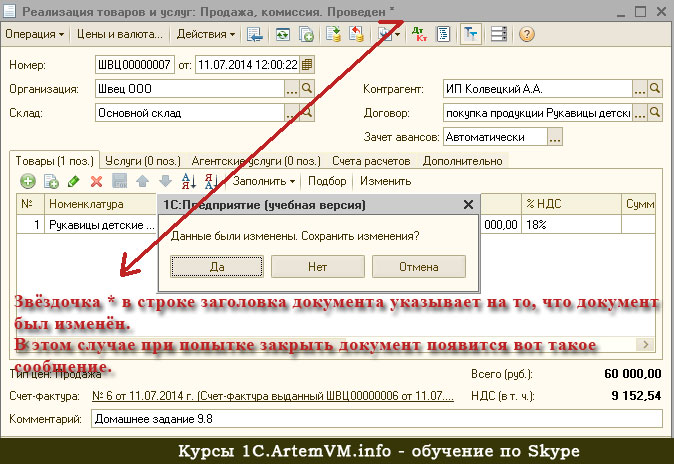Click the document with red arrow icon
The height and width of the screenshot is (464, 674).
pos(356,34)
